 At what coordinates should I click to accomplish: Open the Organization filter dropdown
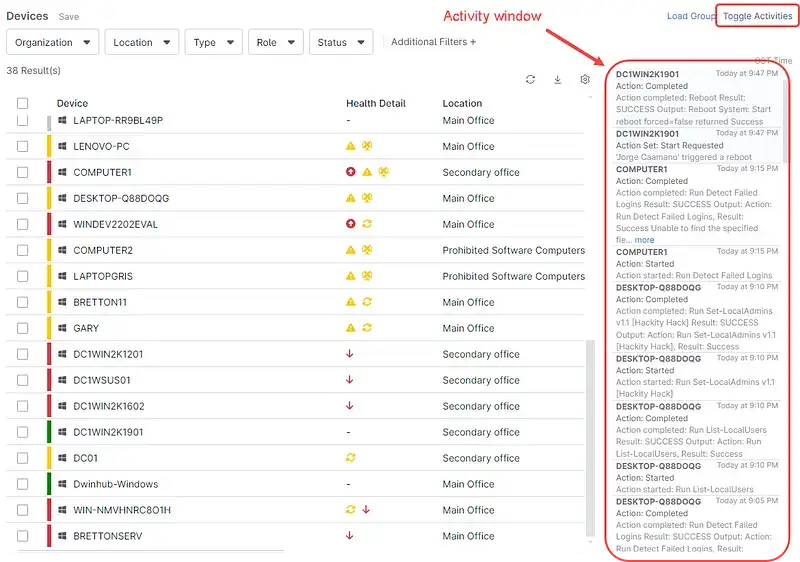[53, 42]
